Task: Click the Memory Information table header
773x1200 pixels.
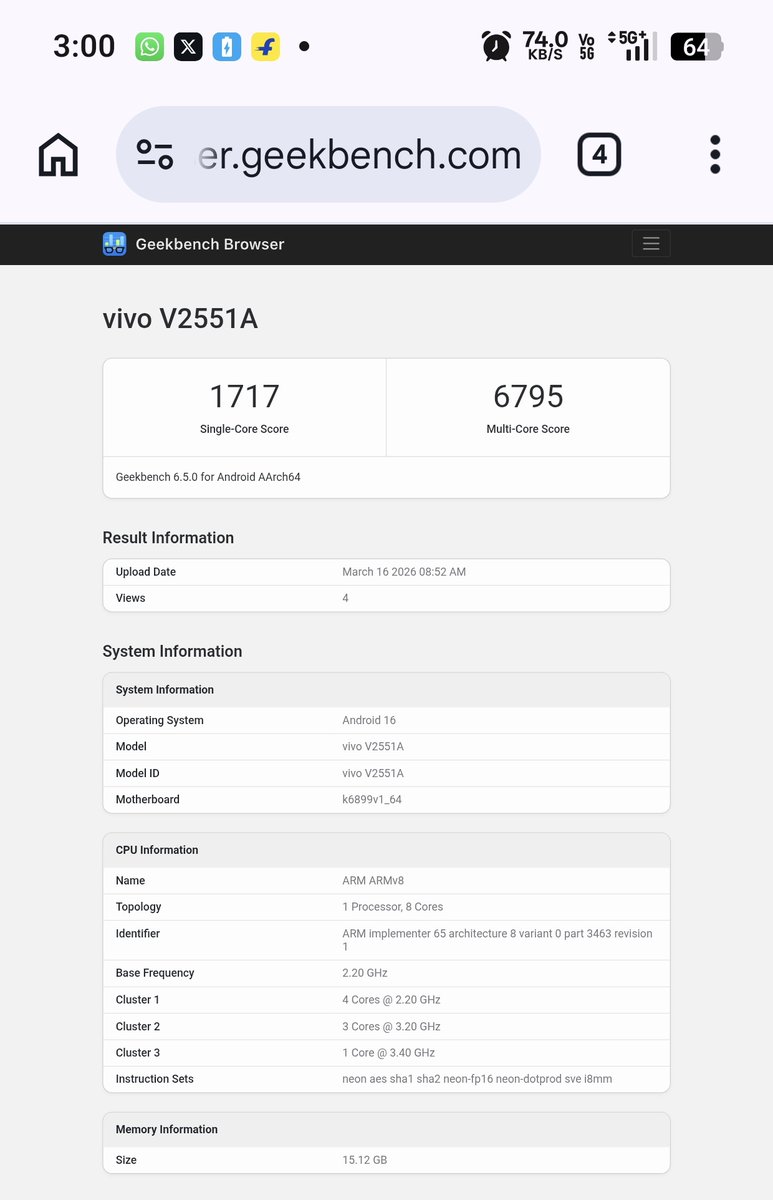Action: 386,1130
